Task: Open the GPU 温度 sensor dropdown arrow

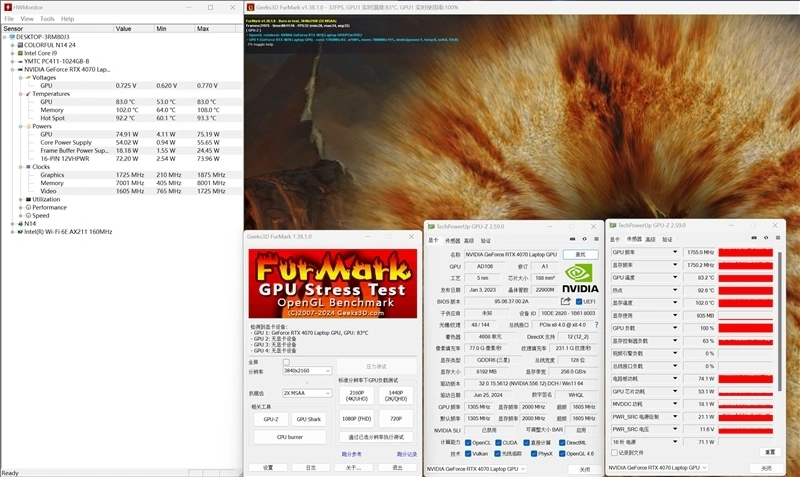Action: pyautogui.click(x=674, y=278)
